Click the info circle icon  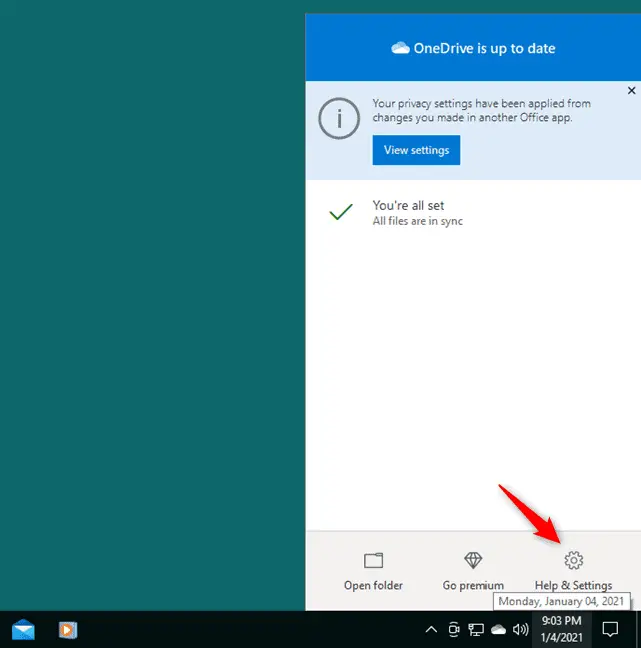(x=339, y=118)
